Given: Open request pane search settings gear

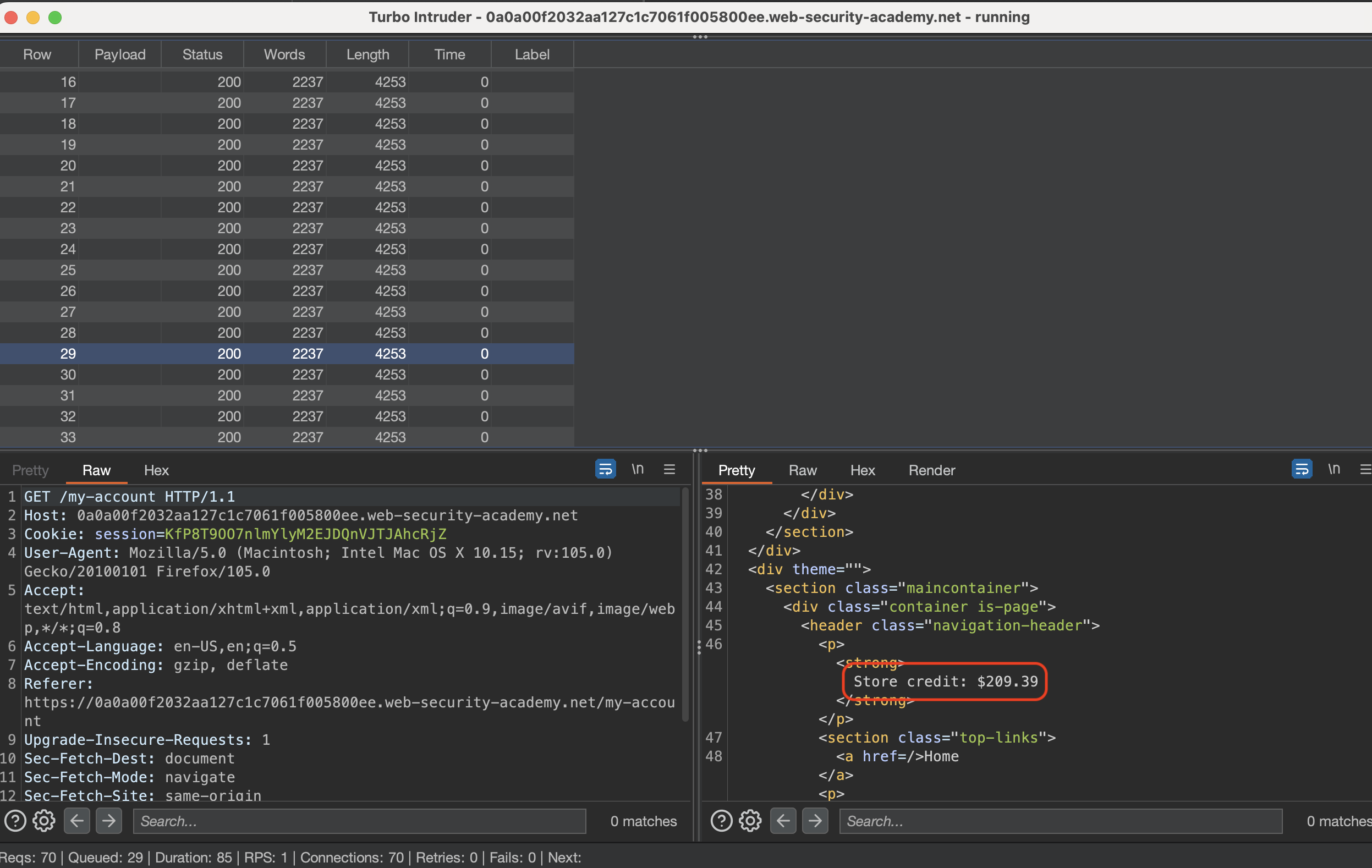Looking at the screenshot, I should (44, 821).
